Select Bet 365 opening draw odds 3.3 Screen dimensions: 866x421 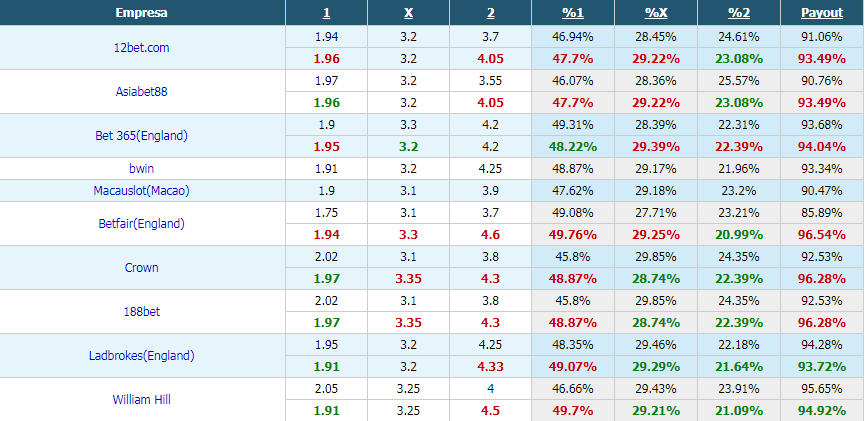[x=408, y=125]
